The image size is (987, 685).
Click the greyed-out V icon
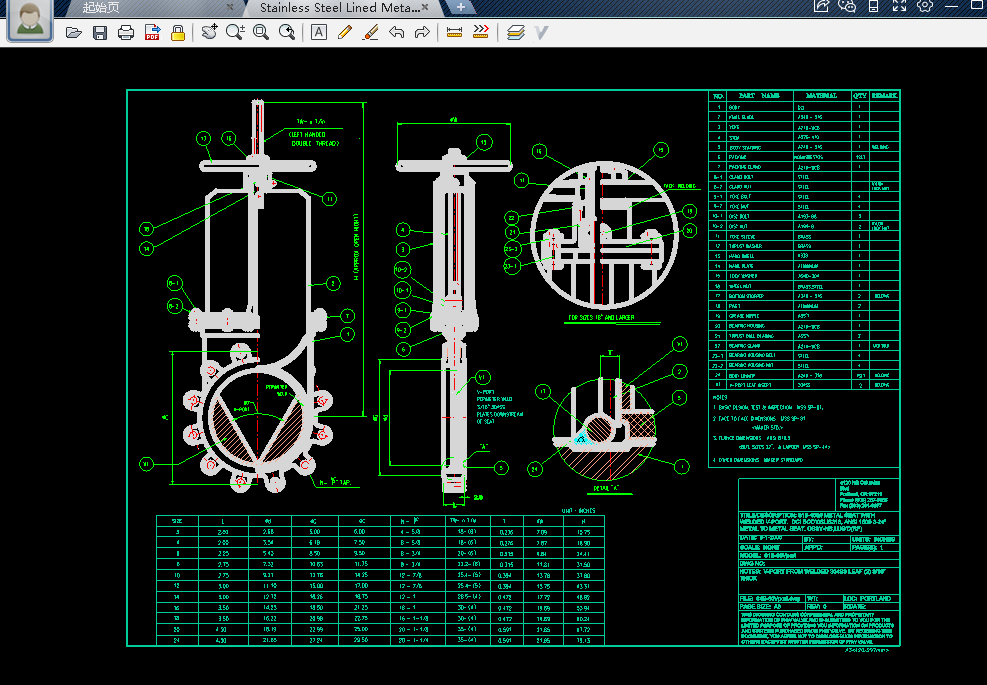pyautogui.click(x=541, y=32)
